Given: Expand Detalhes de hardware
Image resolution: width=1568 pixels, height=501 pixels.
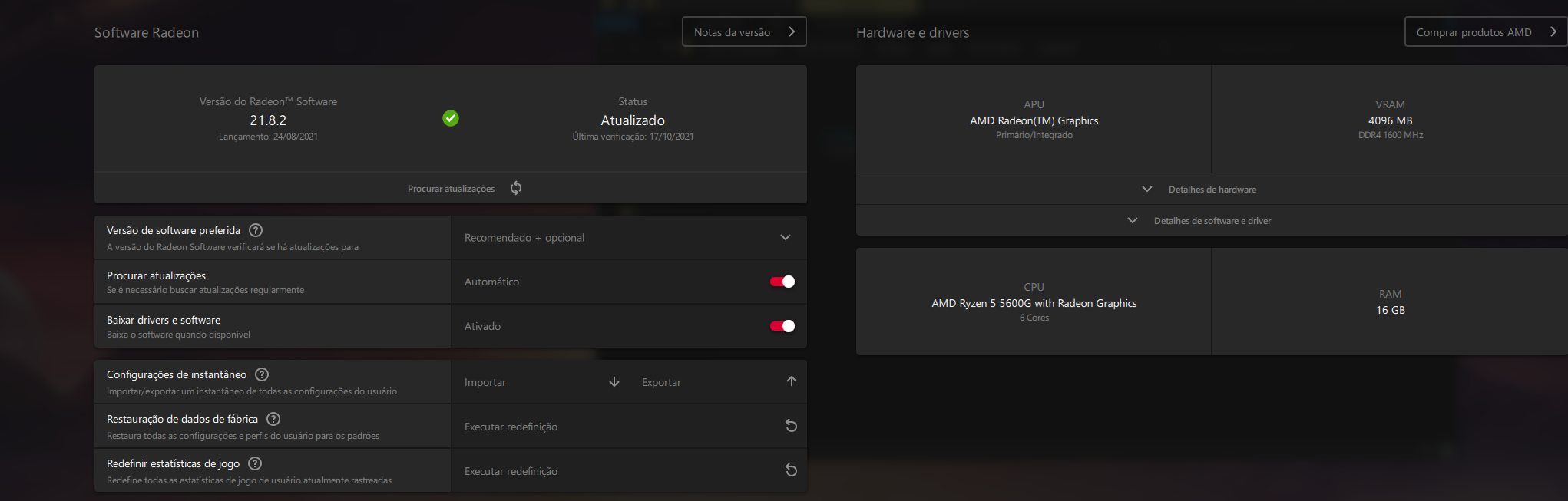Looking at the screenshot, I should 1212,189.
